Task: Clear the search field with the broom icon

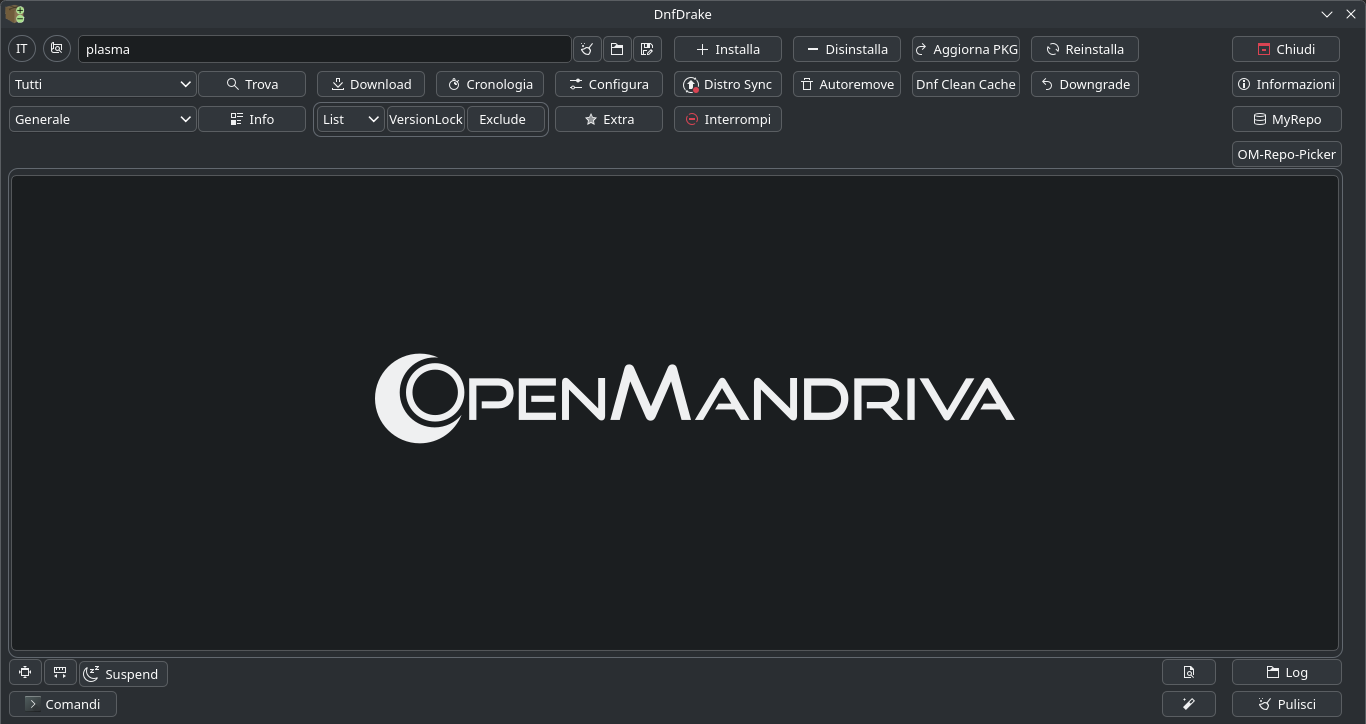Action: tap(587, 49)
